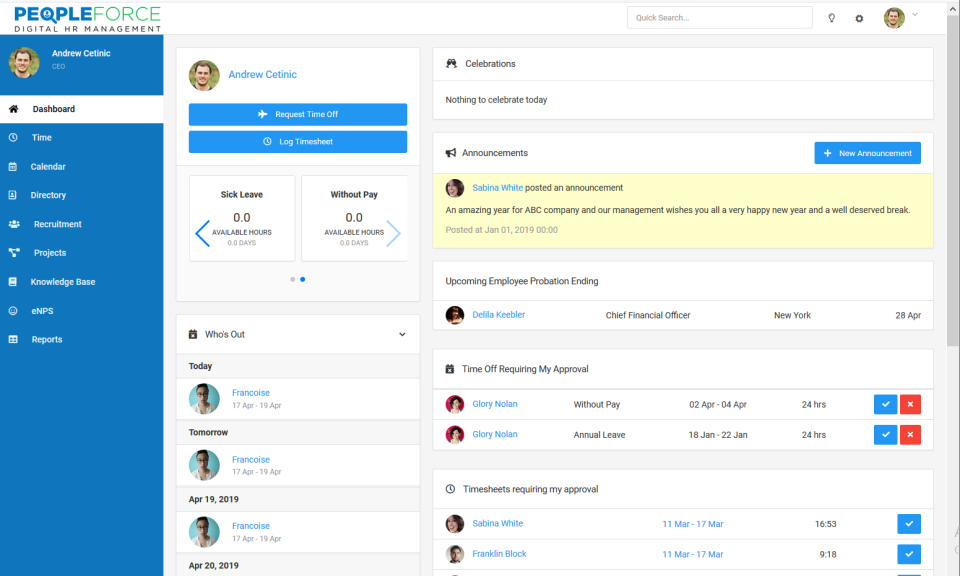This screenshot has height=576, width=960.
Task: Click Delila Keebler's avatar thumbnail
Action: (x=454, y=315)
